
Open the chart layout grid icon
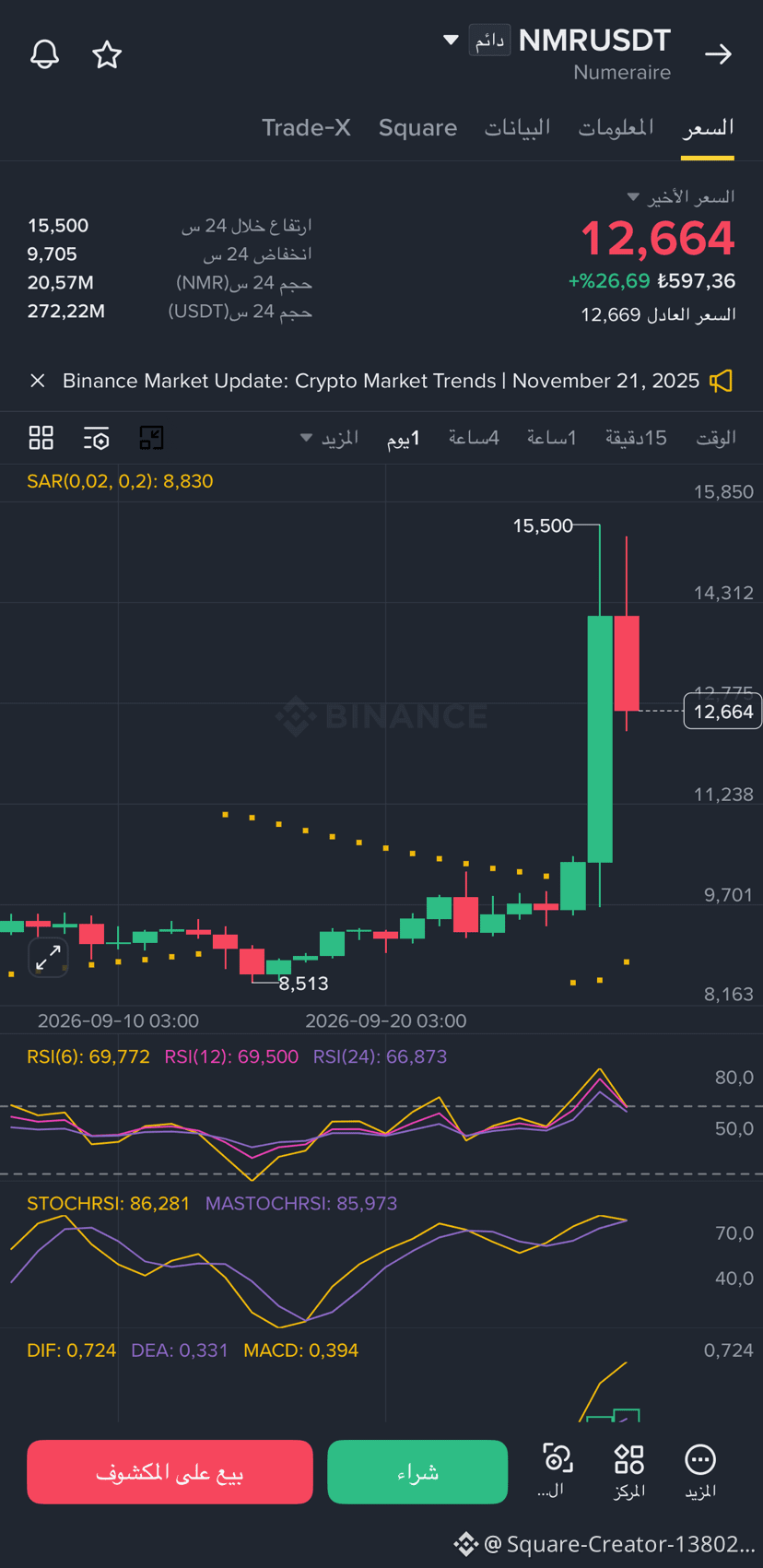coord(41,438)
